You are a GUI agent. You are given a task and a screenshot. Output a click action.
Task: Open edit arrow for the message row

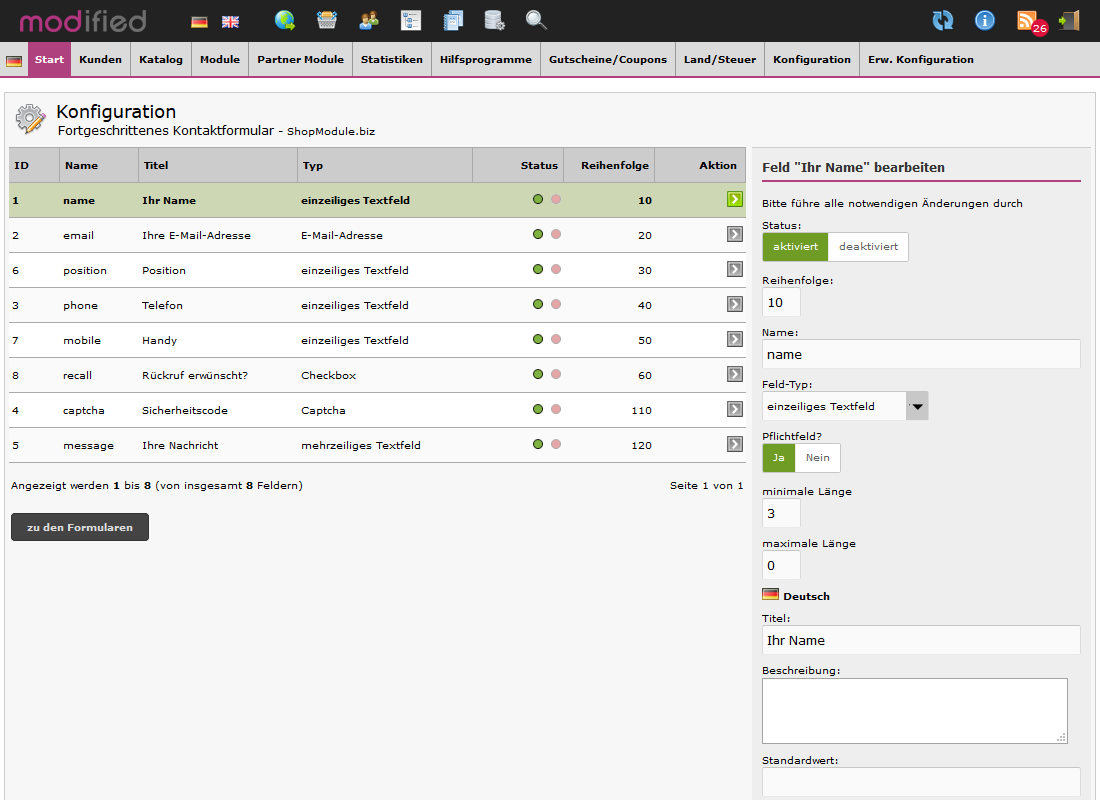point(735,444)
